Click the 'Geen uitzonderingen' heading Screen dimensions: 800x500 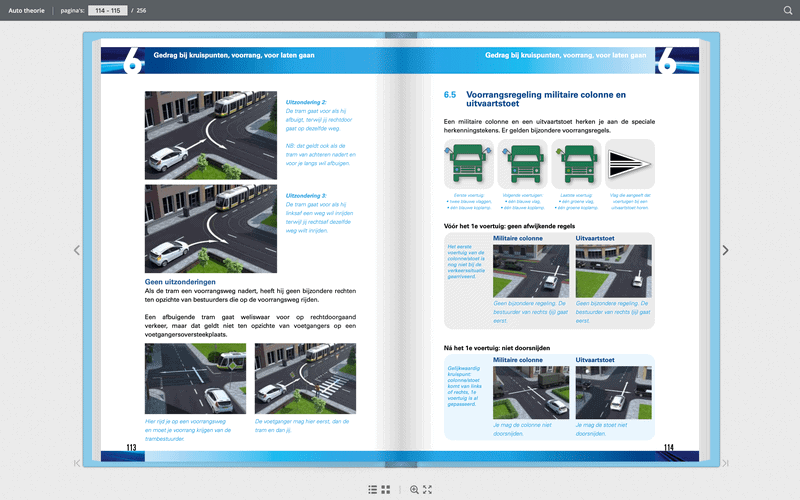coord(180,282)
